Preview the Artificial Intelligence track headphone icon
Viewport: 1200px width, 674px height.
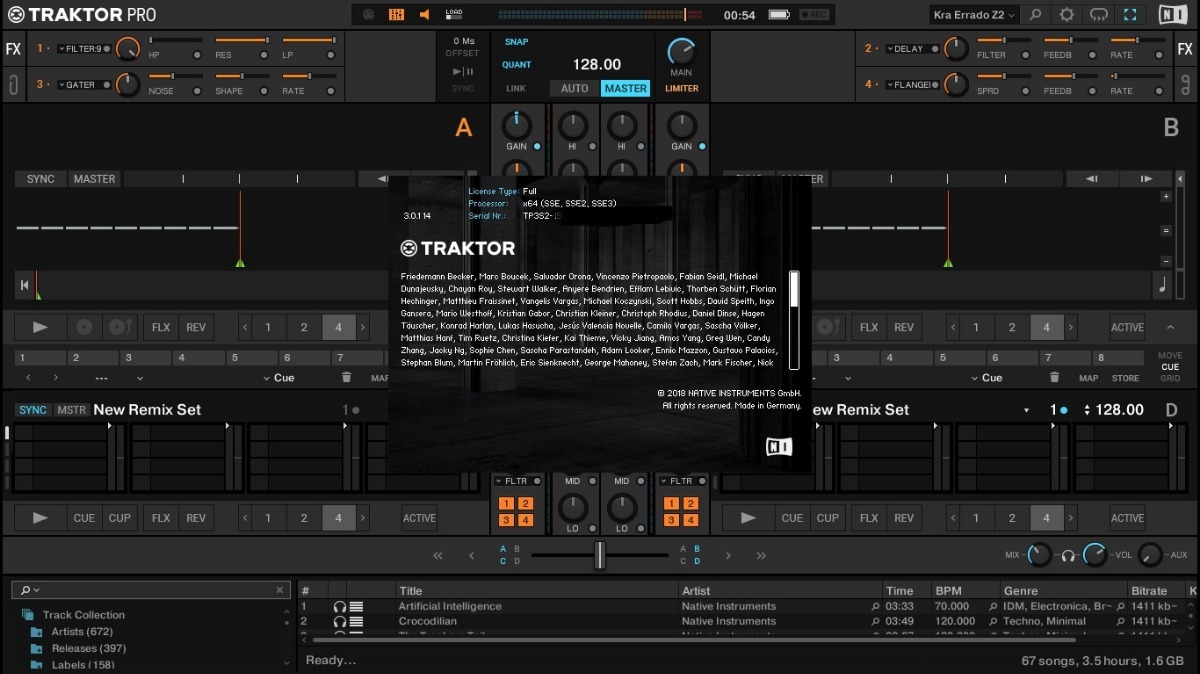pos(340,606)
